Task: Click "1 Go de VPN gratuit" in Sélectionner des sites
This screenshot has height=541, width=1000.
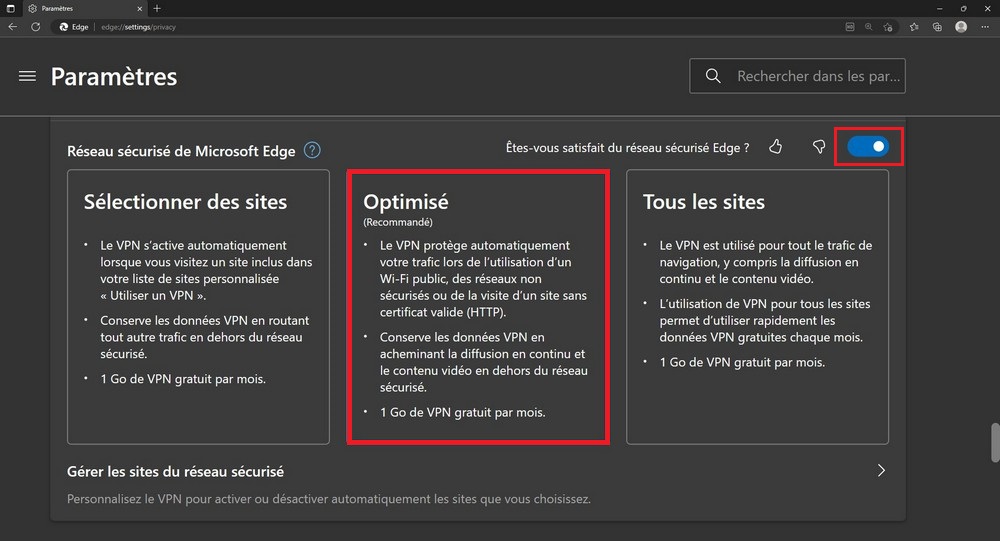Action: pos(183,379)
